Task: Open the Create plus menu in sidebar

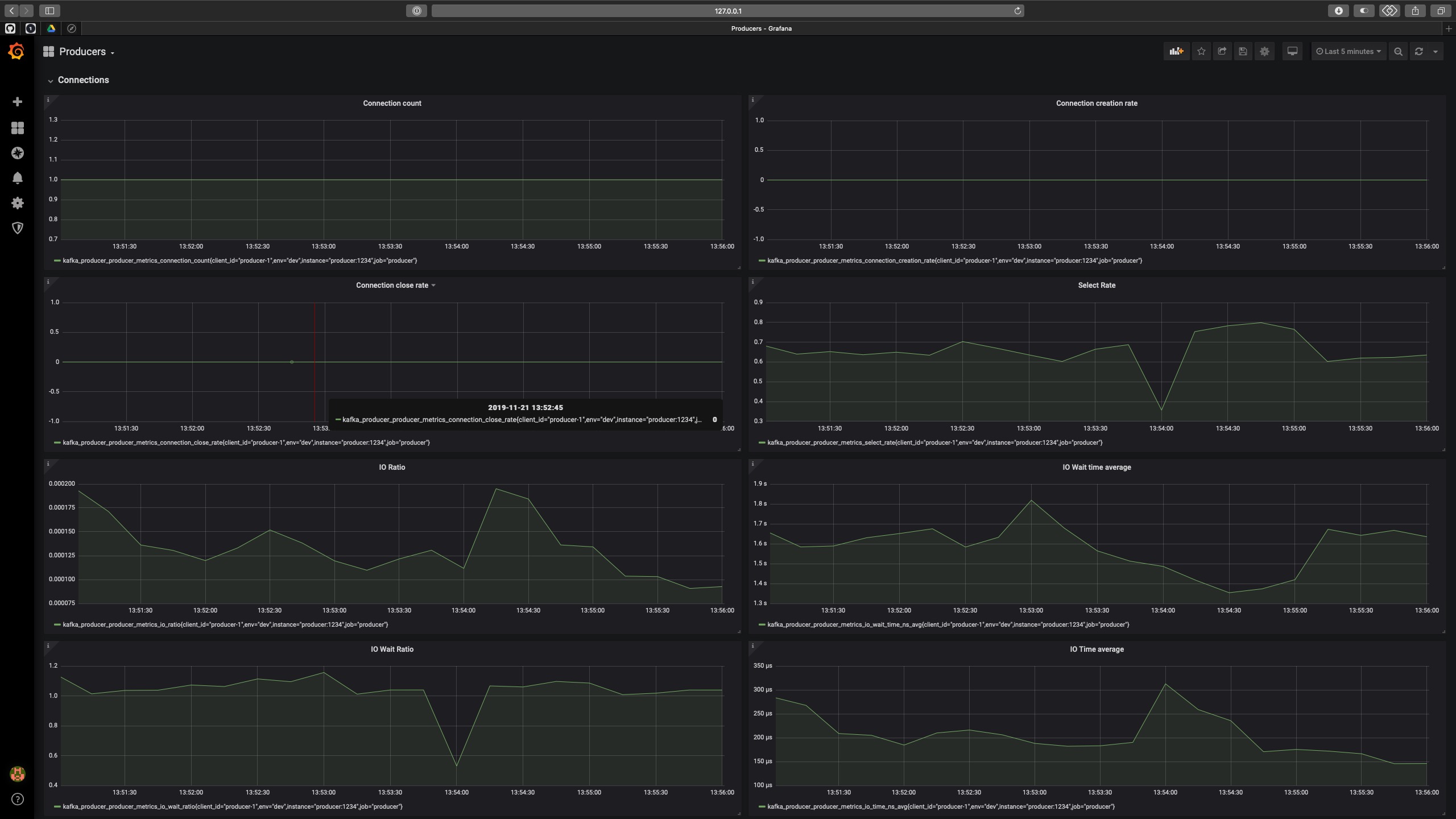Action: pos(17,102)
